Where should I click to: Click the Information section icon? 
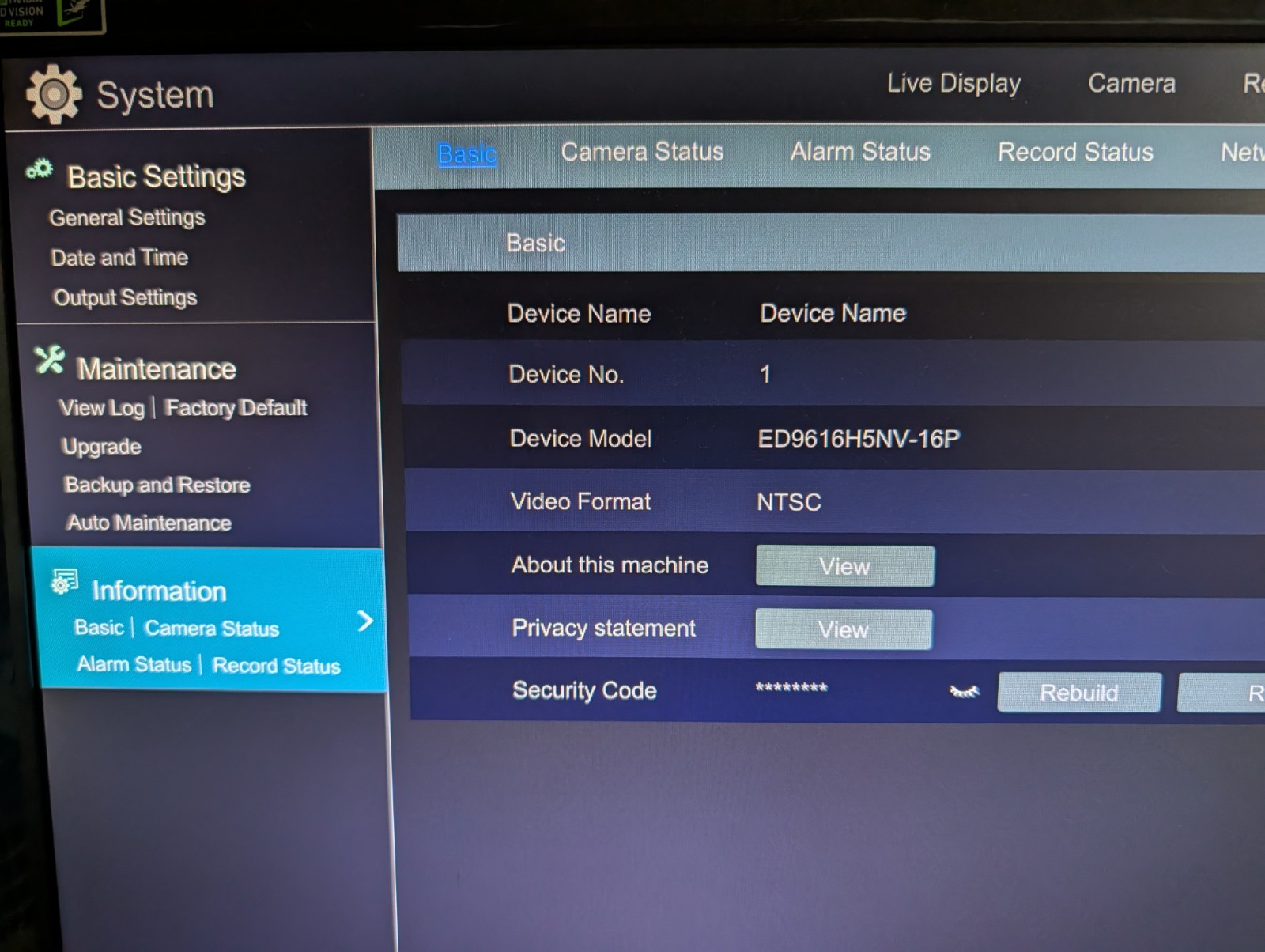click(65, 581)
